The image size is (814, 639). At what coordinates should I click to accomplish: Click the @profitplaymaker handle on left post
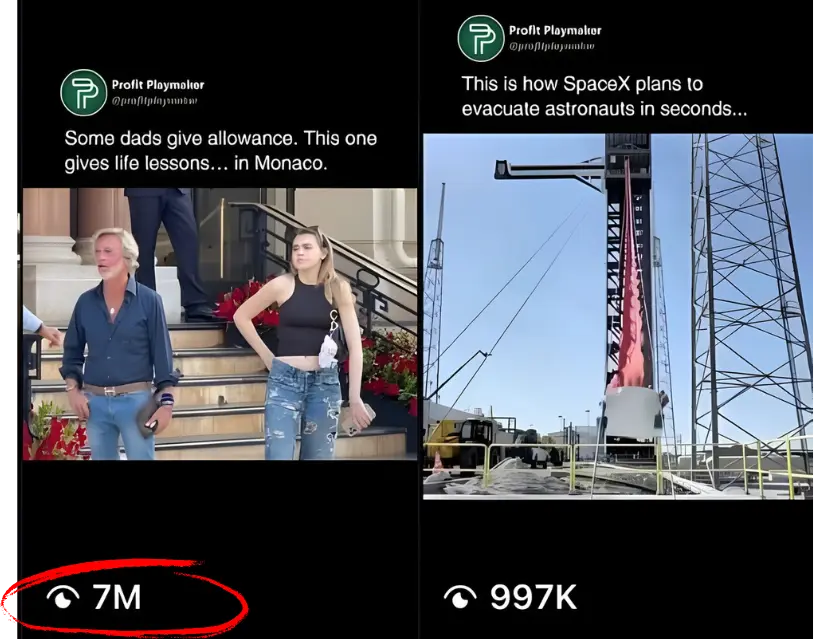(x=154, y=101)
